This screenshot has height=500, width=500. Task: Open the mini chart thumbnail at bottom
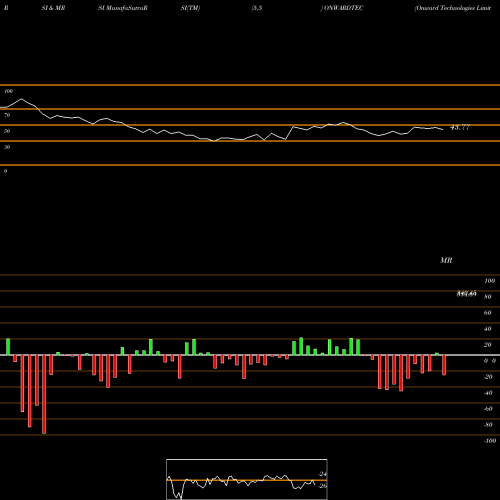247,479
